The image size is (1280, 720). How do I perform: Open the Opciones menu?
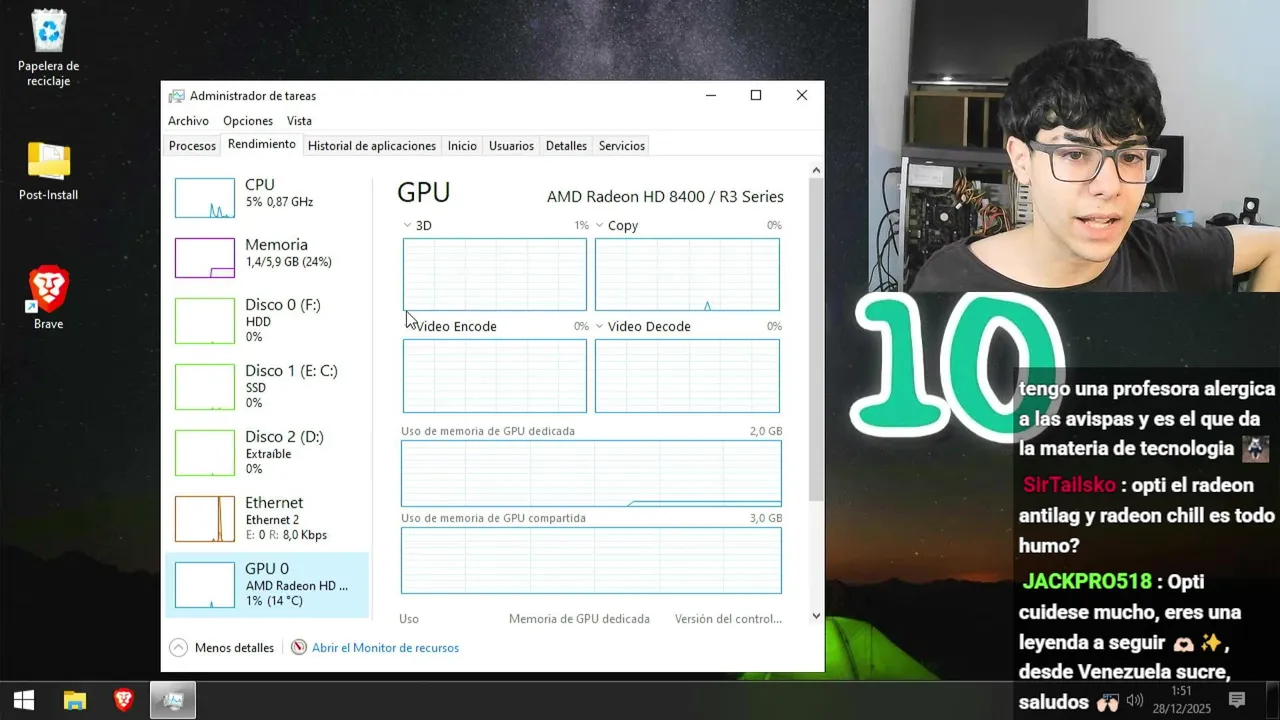click(x=248, y=121)
